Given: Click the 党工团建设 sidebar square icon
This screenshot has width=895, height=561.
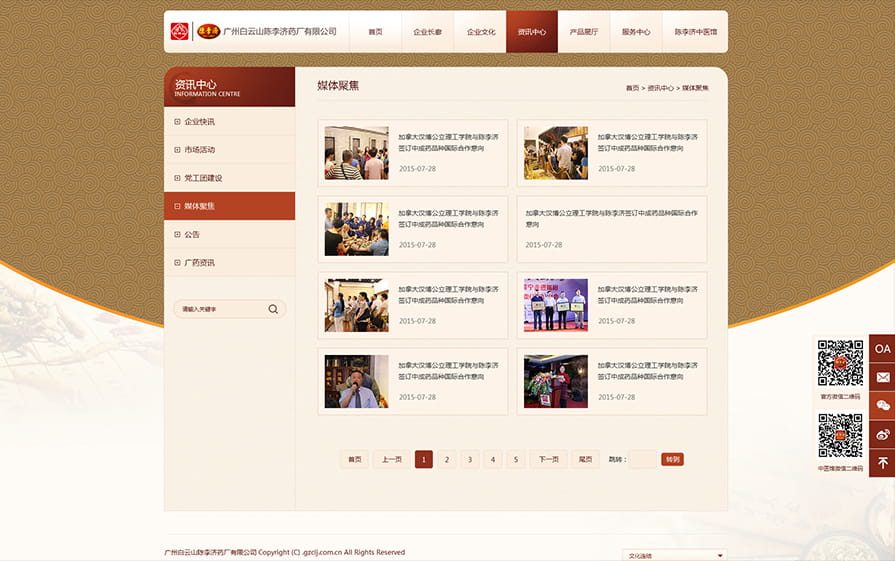Looking at the screenshot, I should 177,178.
